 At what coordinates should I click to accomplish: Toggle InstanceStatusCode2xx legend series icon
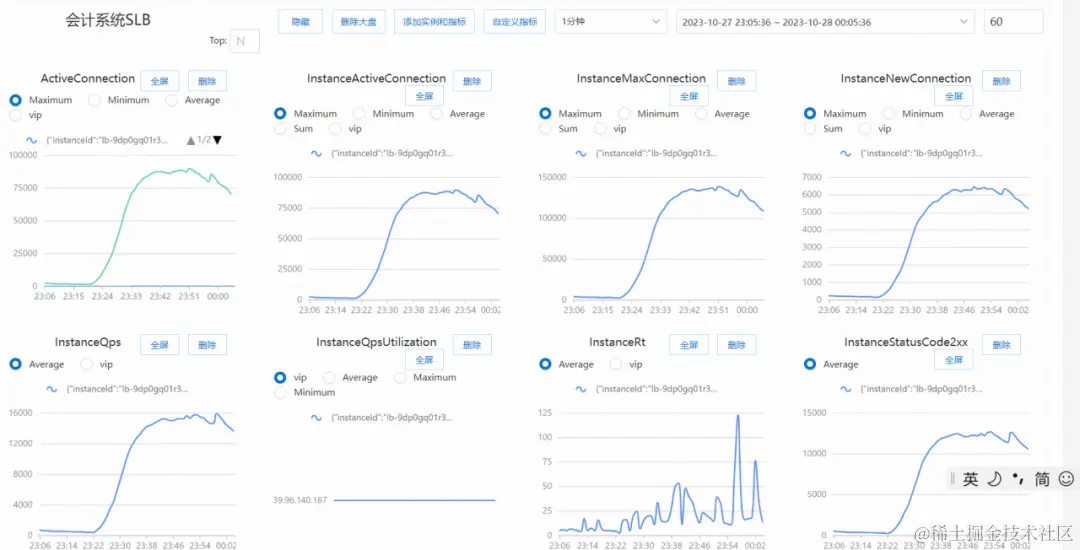click(846, 389)
